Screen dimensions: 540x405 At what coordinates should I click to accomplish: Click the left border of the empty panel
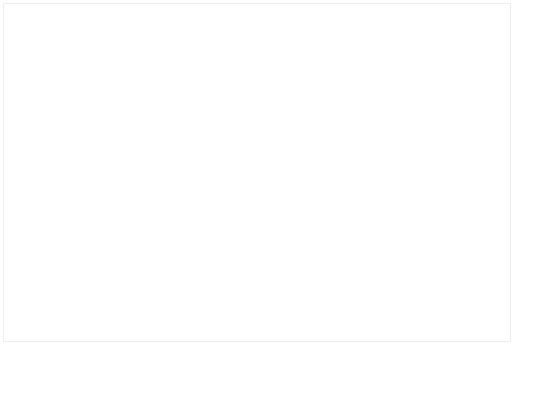tap(4, 173)
